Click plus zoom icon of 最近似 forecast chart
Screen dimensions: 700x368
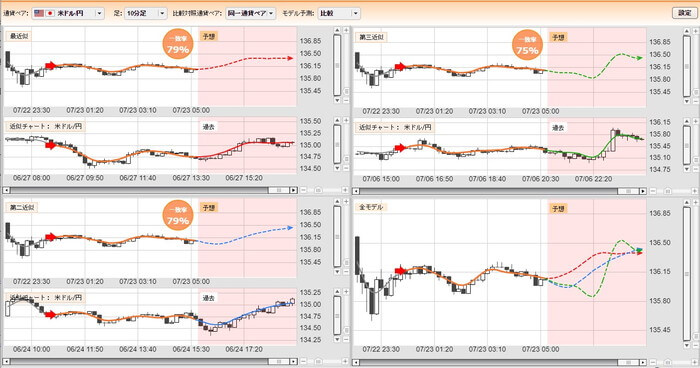[x=346, y=30]
